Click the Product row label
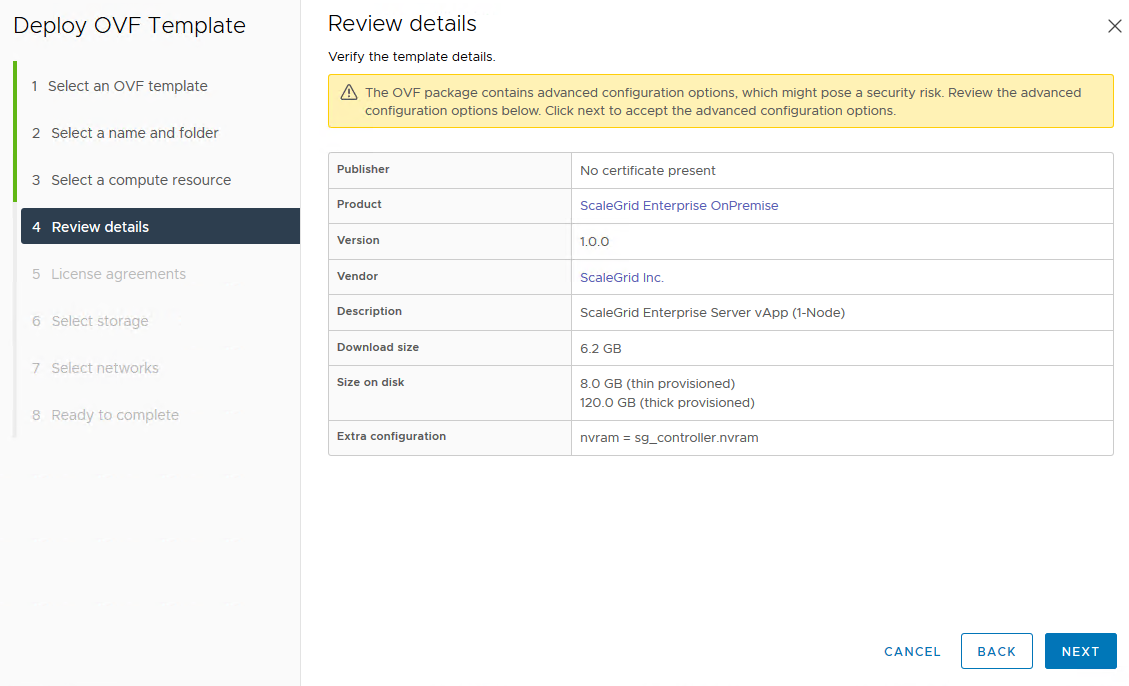The width and height of the screenshot is (1129, 686). (x=359, y=204)
